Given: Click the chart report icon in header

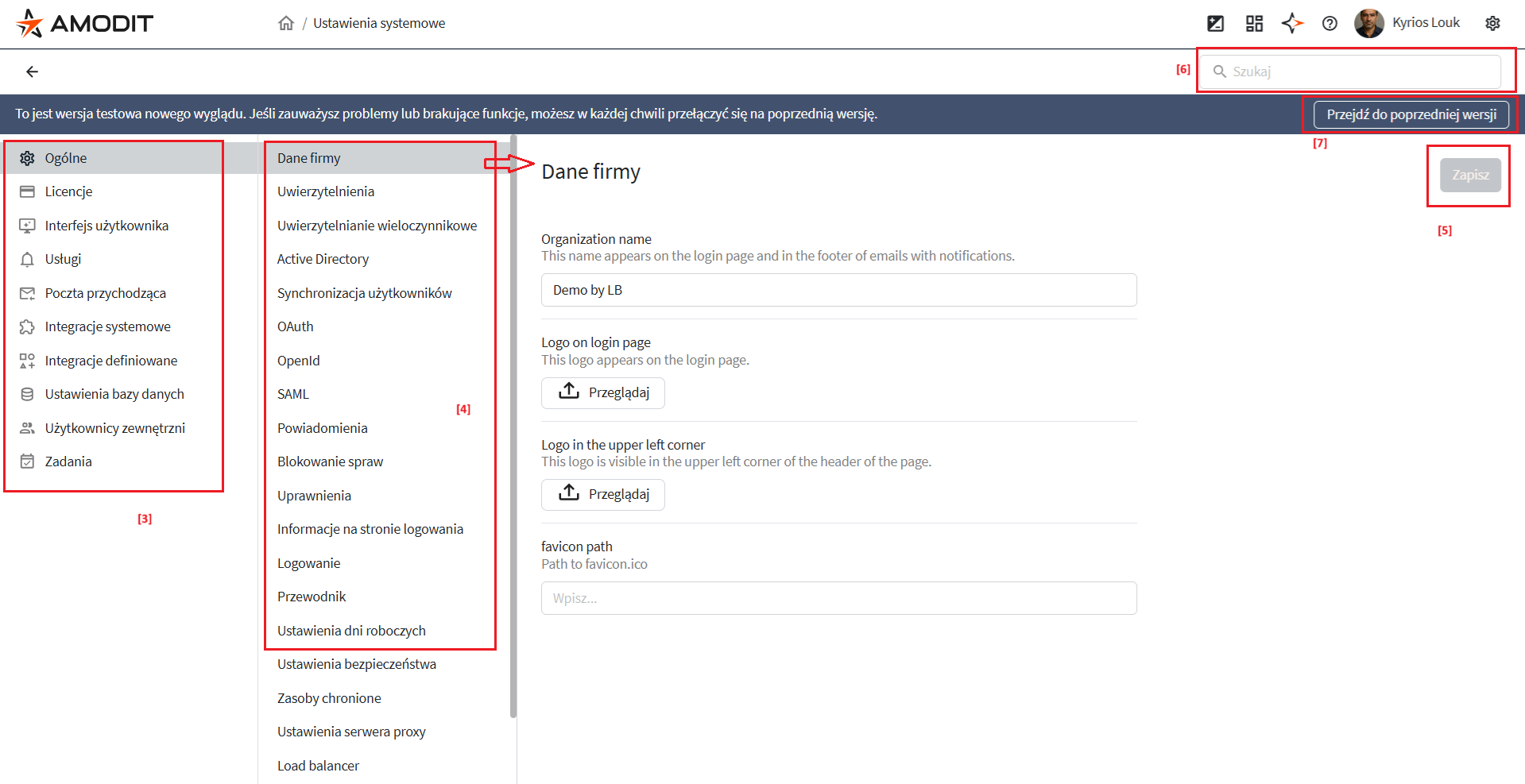Looking at the screenshot, I should click(1215, 23).
